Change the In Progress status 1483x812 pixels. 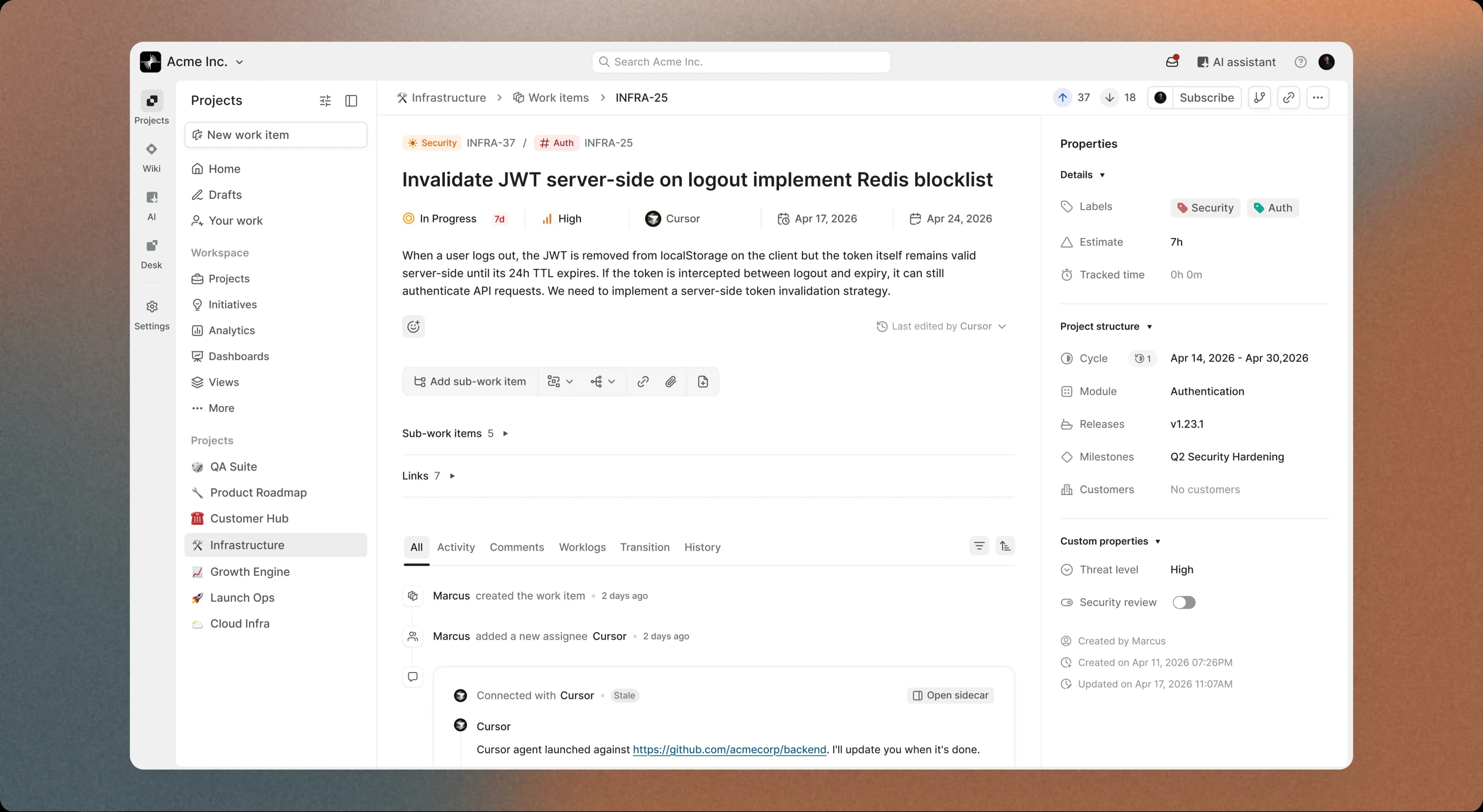pos(440,219)
